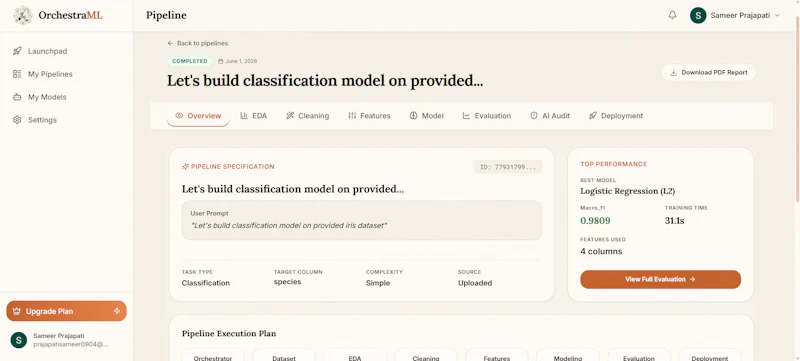Click the My Pipelines icon
The width and height of the screenshot is (800, 361).
pos(17,74)
